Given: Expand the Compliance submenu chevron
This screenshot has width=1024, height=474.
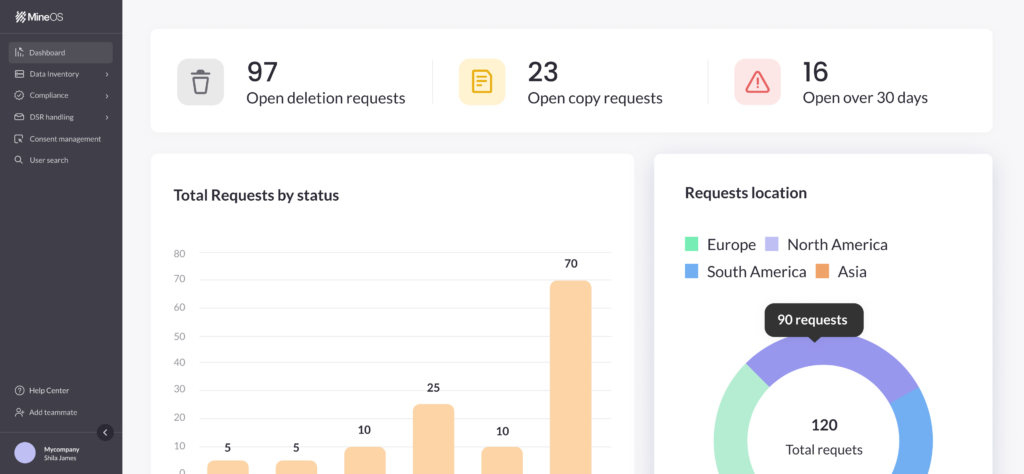Looking at the screenshot, I should tap(107, 96).
